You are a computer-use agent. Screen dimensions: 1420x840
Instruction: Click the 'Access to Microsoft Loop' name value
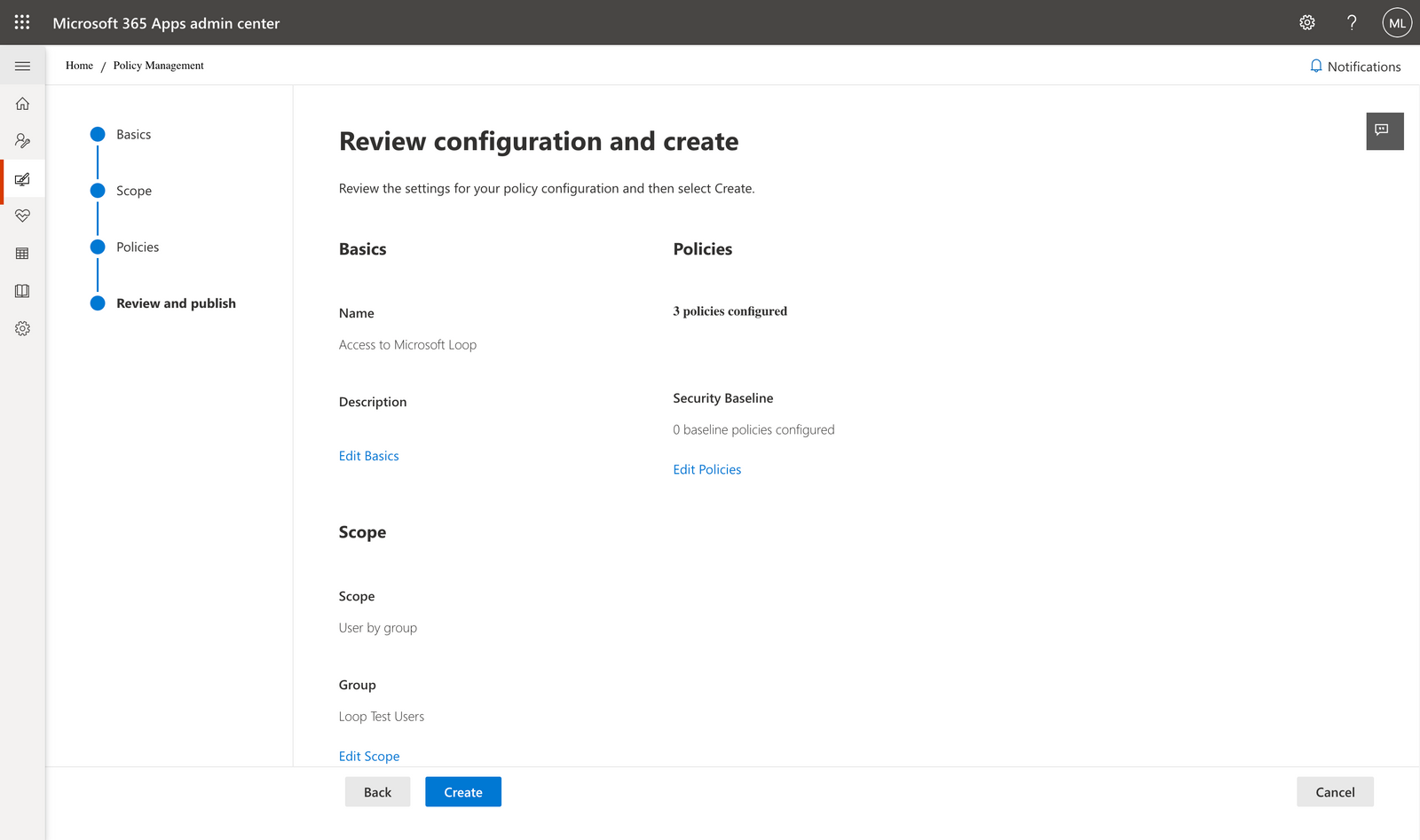coord(407,345)
